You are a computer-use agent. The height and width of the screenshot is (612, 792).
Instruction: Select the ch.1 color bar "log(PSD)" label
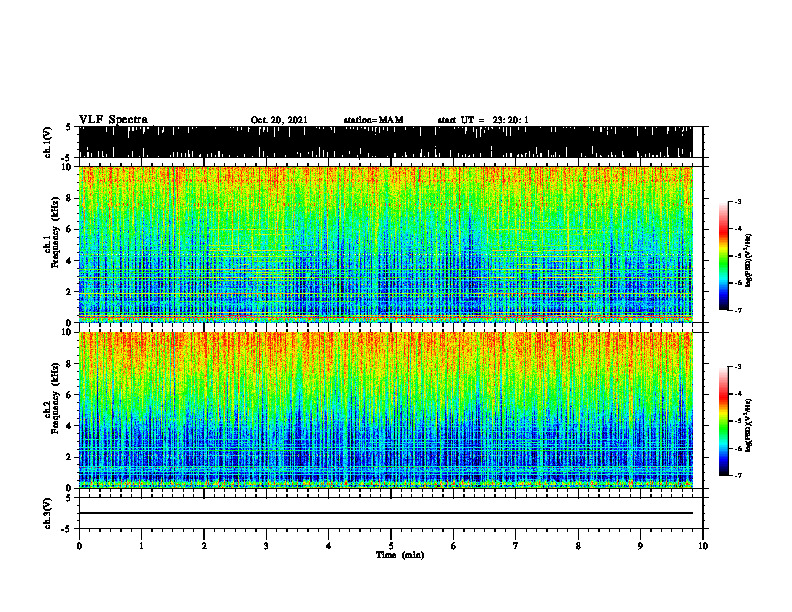pyautogui.click(x=749, y=261)
